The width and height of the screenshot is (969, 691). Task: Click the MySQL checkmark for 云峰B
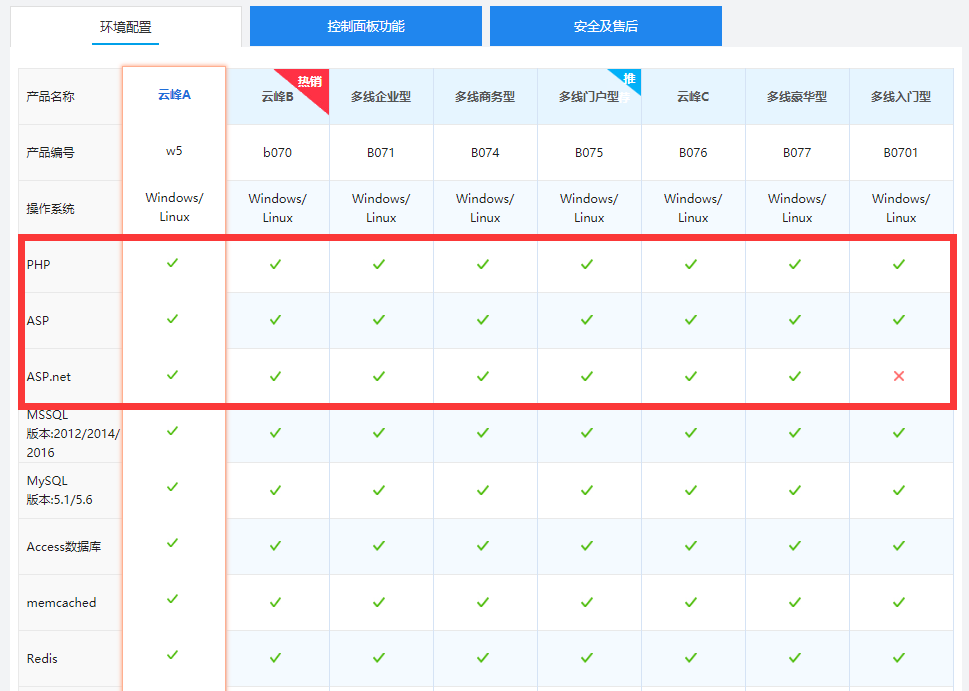pyautogui.click(x=276, y=489)
